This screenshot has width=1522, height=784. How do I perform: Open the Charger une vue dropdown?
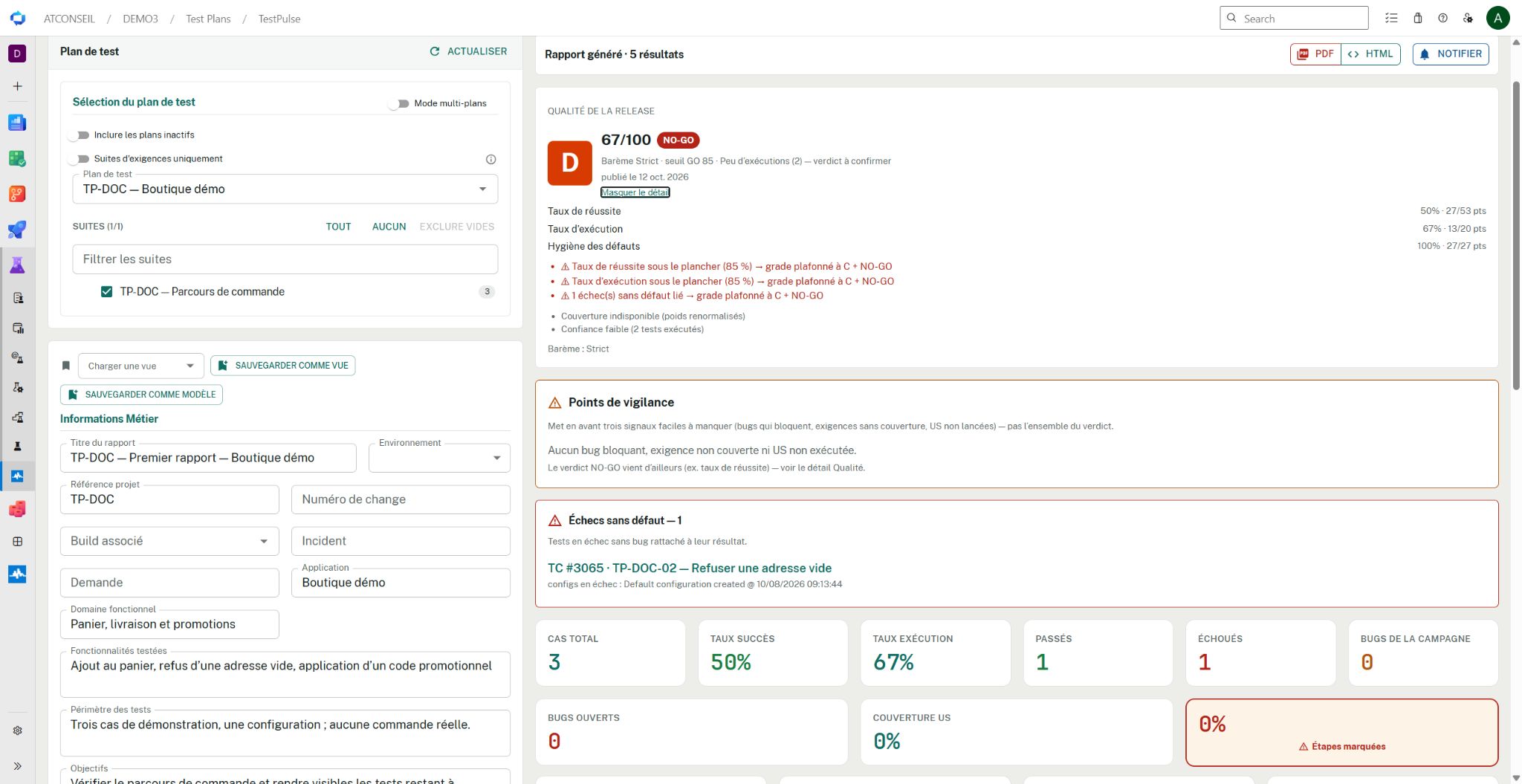point(140,366)
